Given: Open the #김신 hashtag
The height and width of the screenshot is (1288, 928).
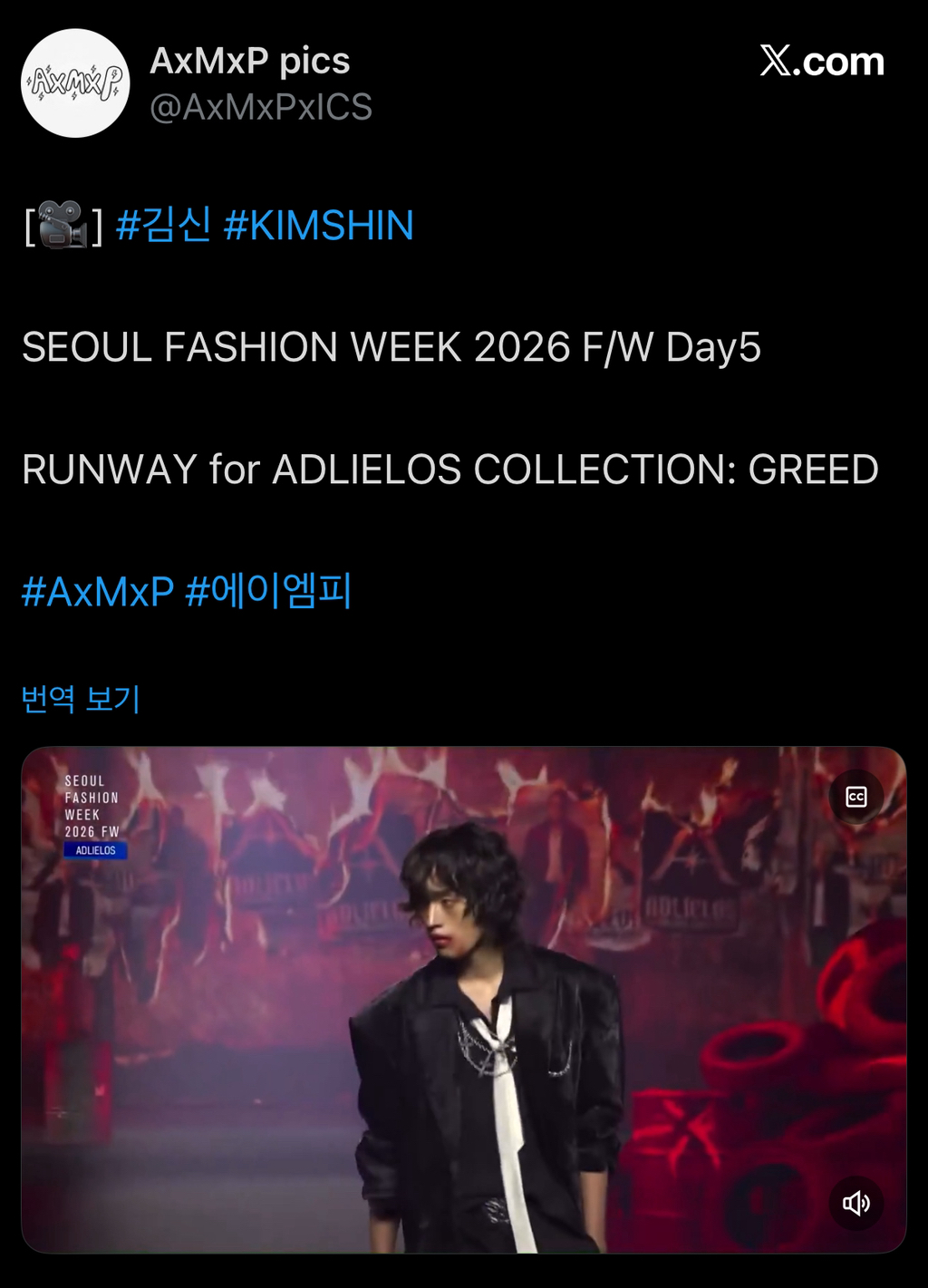Looking at the screenshot, I should pos(164,225).
